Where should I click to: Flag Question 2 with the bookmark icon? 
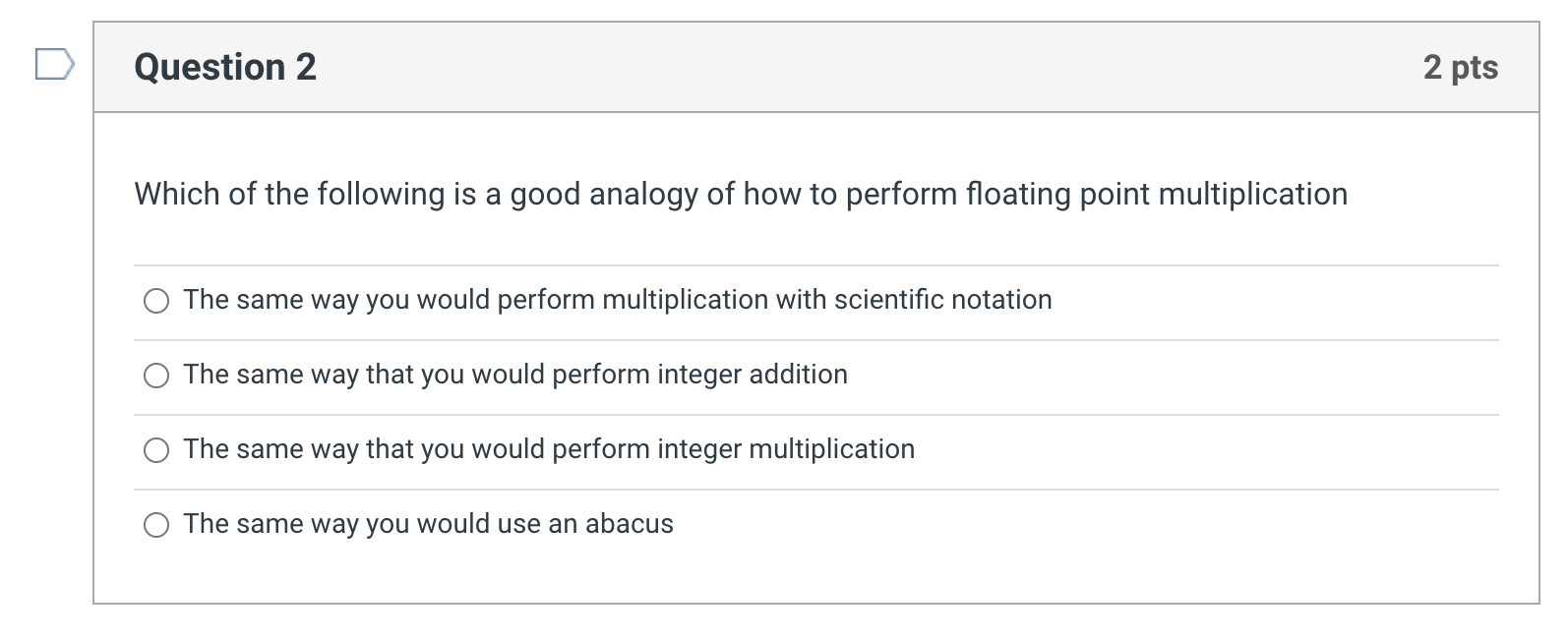(54, 65)
